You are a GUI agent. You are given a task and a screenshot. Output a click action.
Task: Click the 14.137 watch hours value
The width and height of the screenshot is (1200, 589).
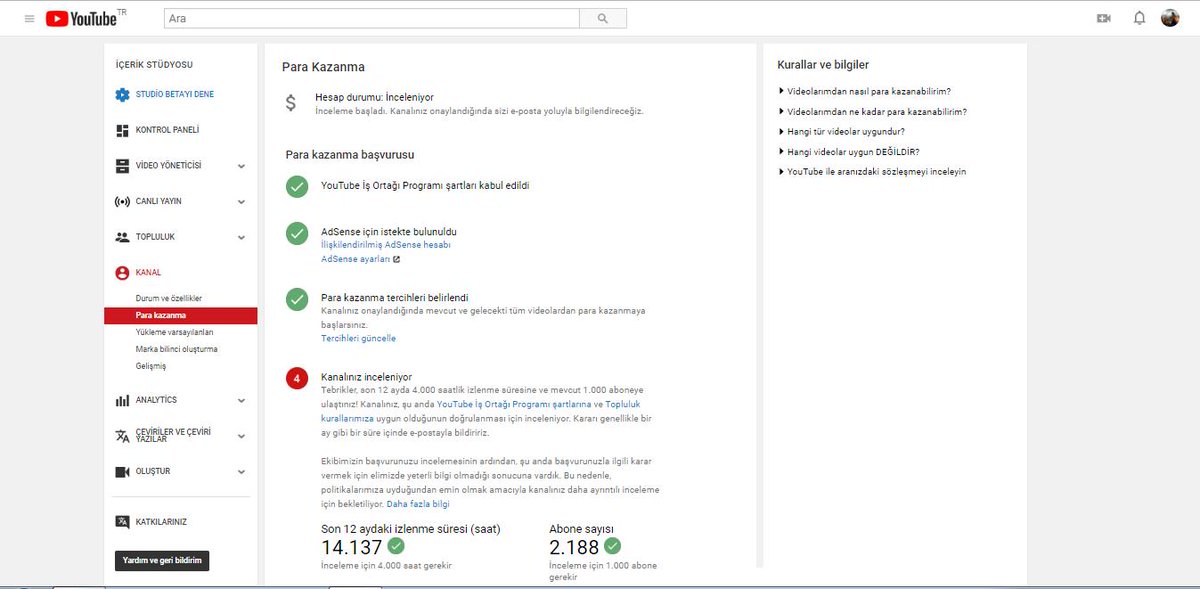pos(351,547)
